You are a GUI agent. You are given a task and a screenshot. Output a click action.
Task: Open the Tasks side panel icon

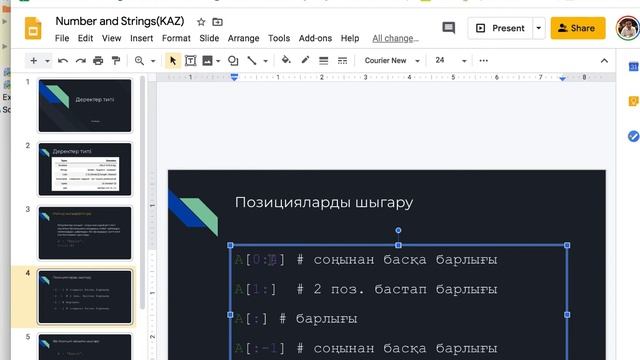[633, 136]
